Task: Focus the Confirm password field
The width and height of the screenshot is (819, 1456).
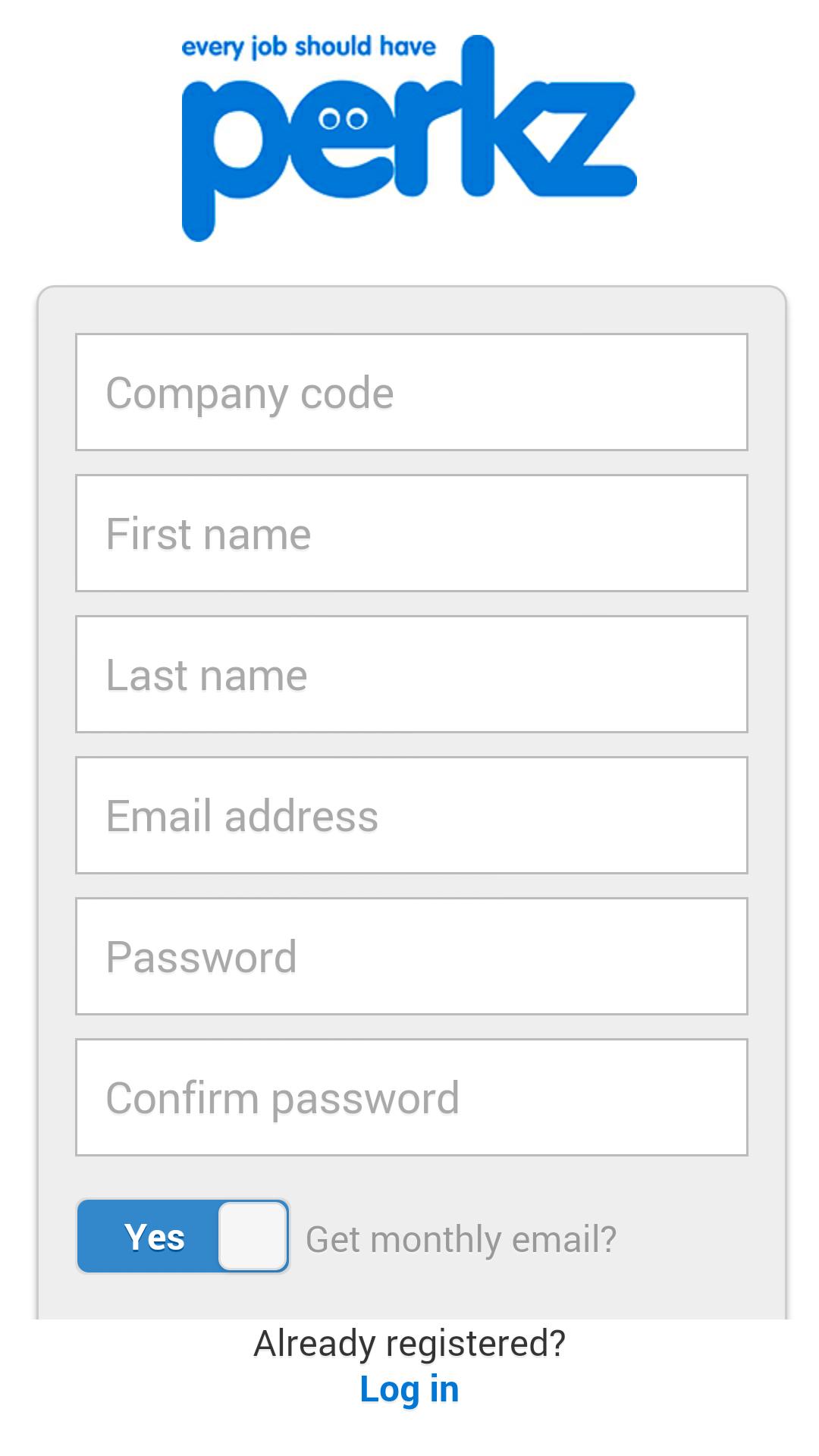Action: (x=411, y=1097)
